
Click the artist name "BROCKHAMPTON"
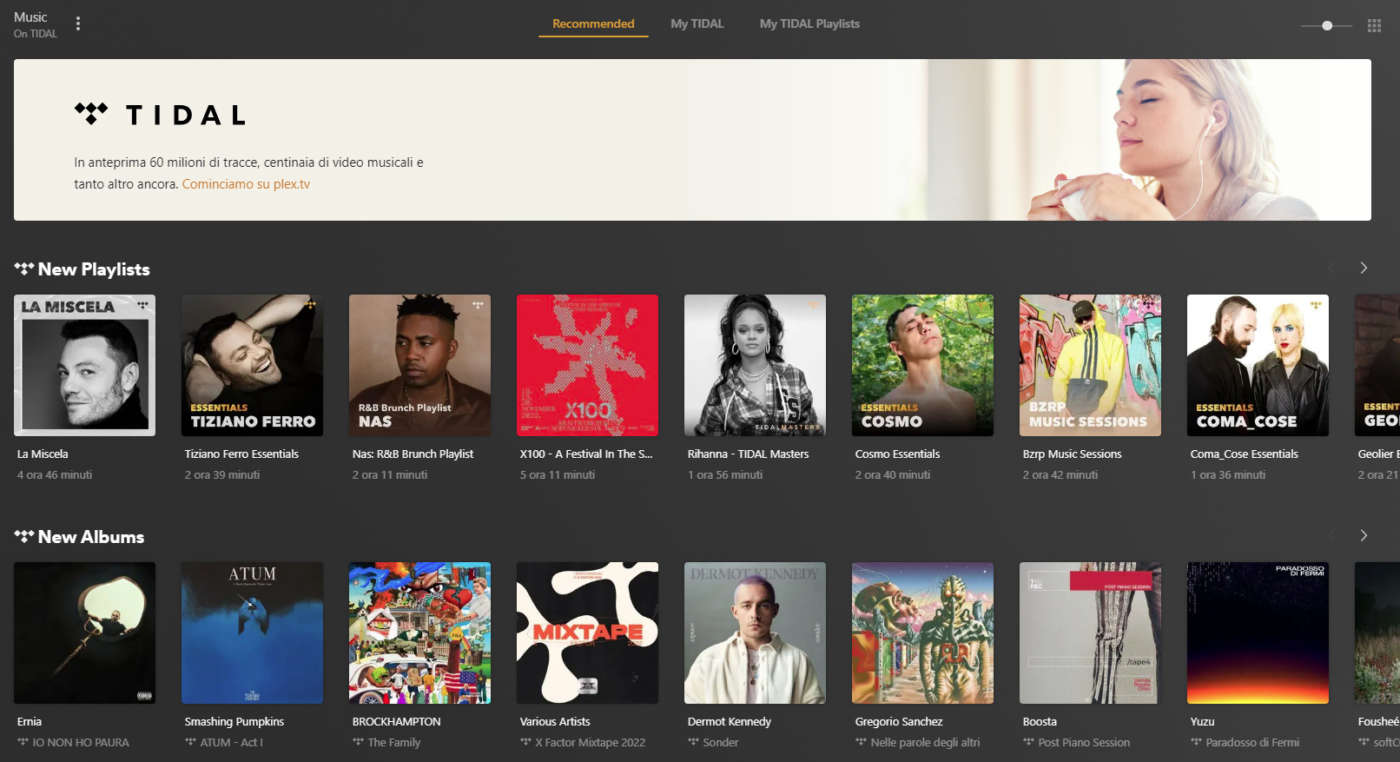pos(397,721)
